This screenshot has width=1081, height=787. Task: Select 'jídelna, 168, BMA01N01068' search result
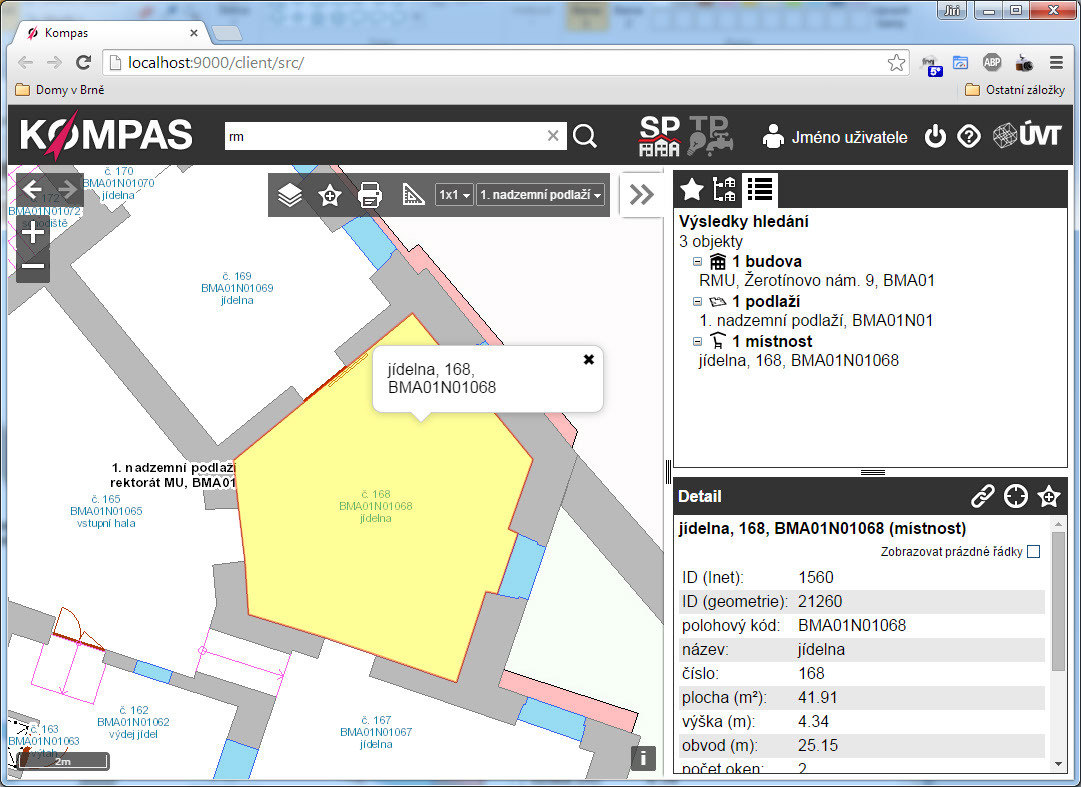(798, 360)
